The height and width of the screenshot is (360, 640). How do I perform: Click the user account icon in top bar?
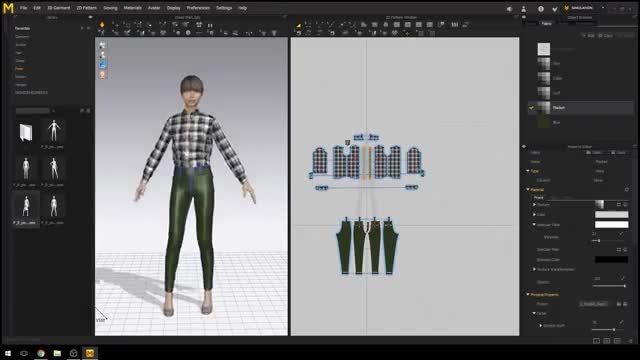(523, 9)
